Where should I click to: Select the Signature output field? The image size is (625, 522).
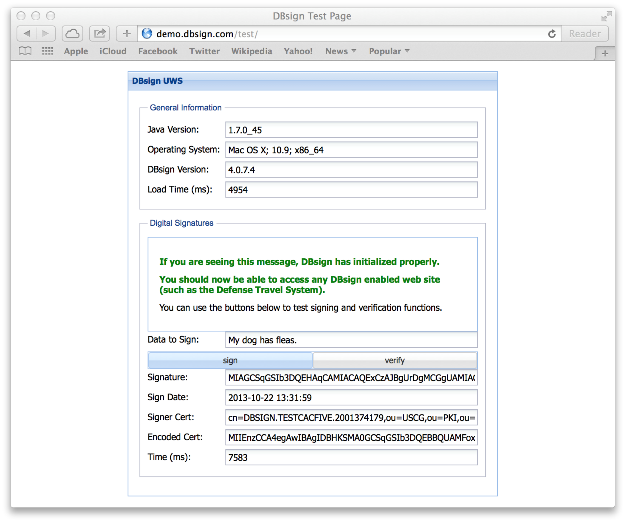pos(351,378)
